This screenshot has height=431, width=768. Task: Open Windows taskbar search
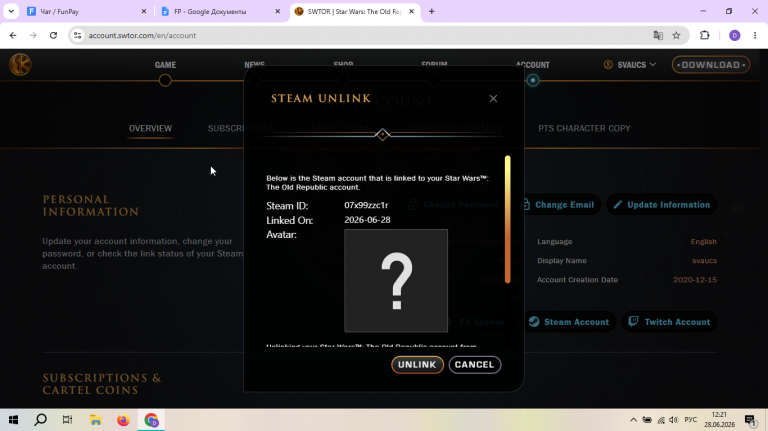coord(41,420)
